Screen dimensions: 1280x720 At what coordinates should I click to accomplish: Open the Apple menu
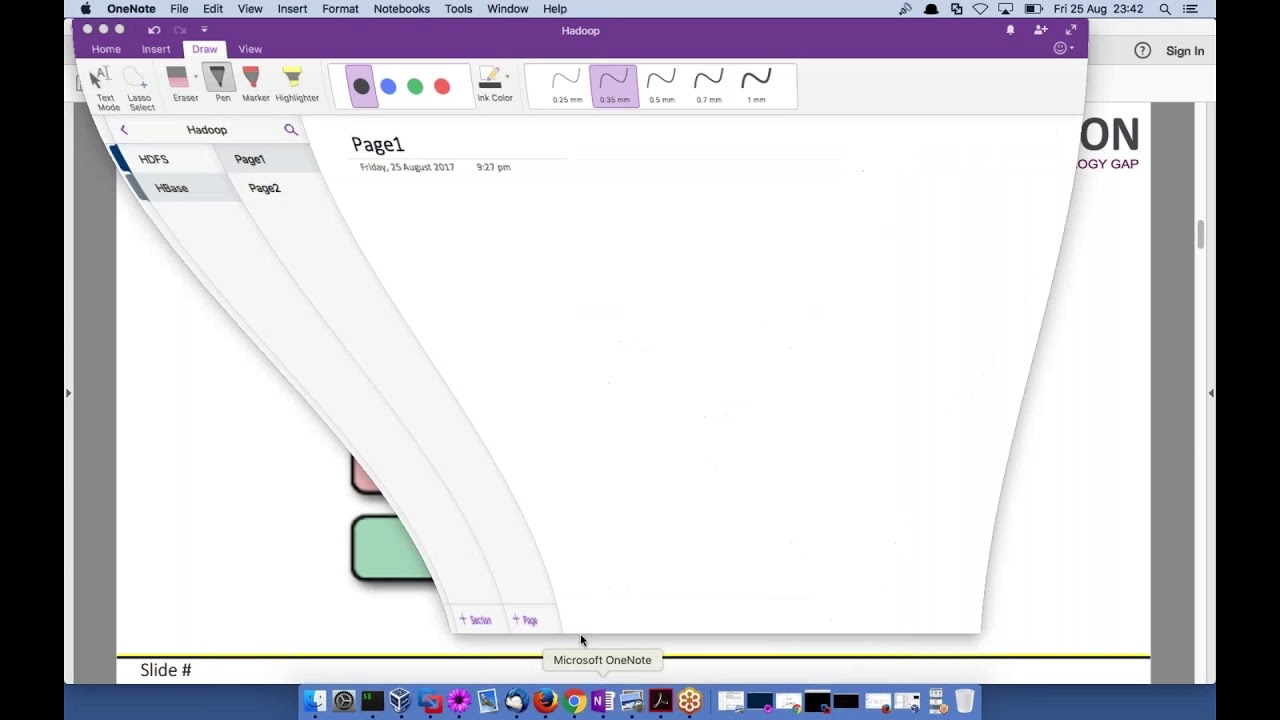(85, 9)
